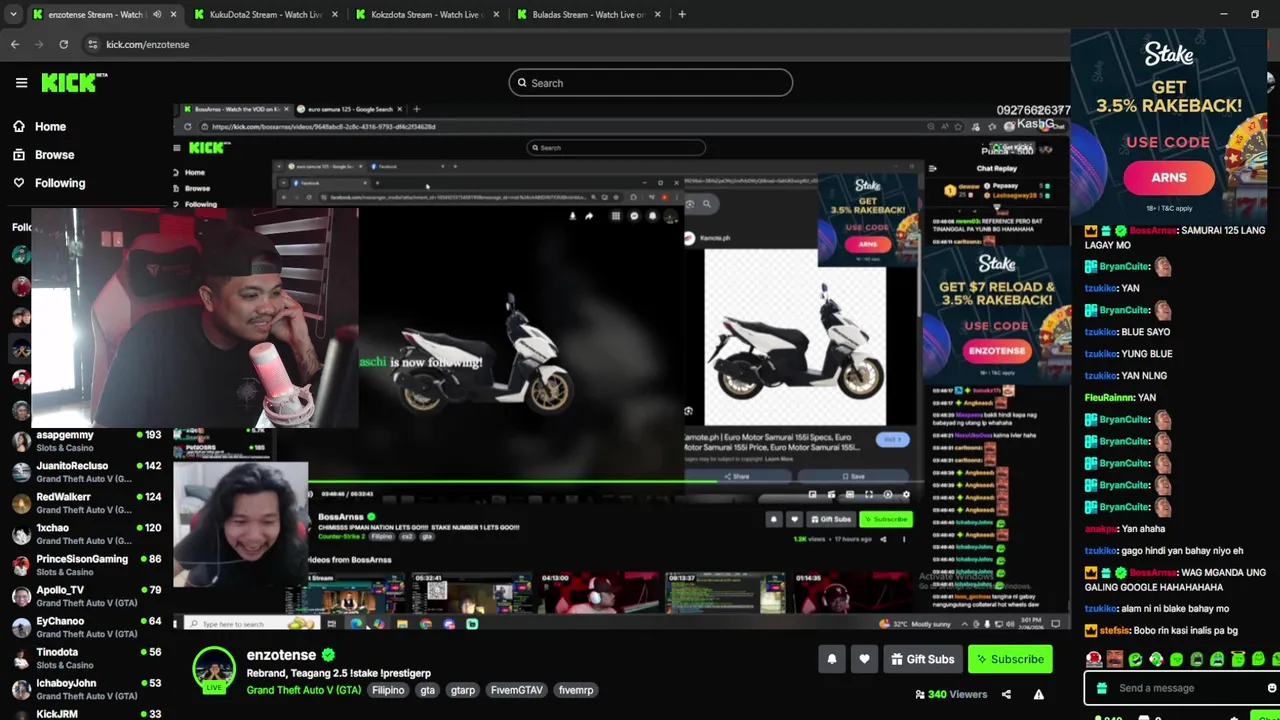Open RedWalkerr channel in sidebar

point(86,503)
